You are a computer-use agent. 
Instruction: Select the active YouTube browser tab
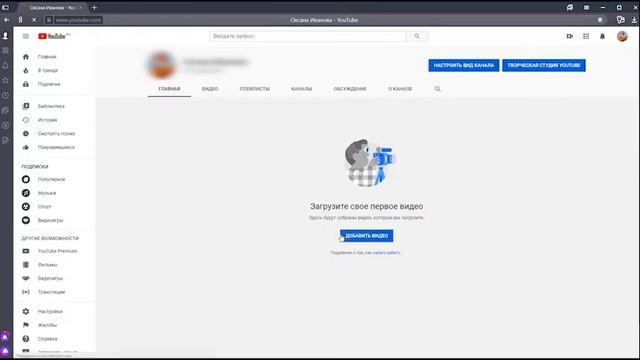click(x=53, y=7)
